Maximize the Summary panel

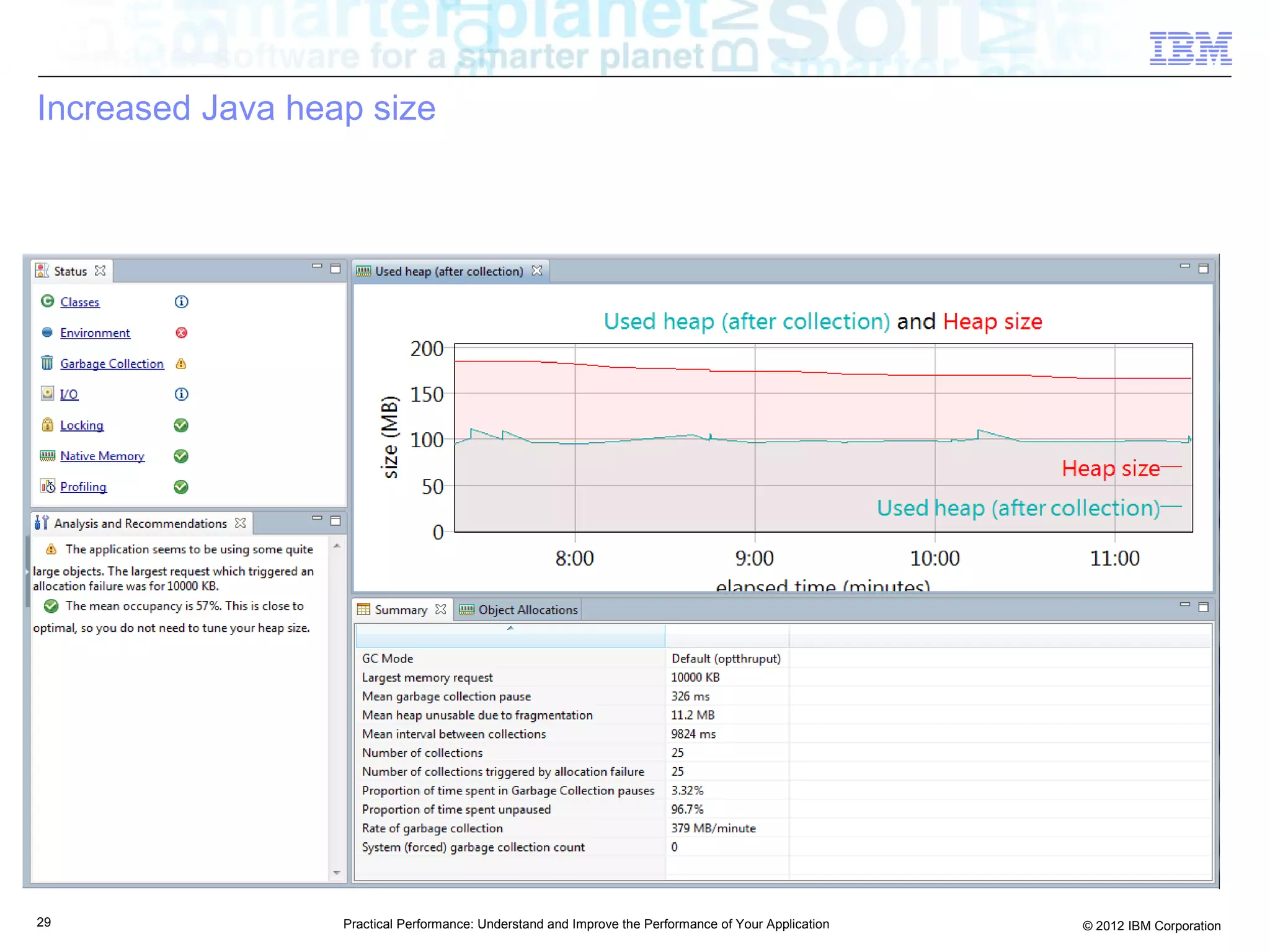[1203, 607]
